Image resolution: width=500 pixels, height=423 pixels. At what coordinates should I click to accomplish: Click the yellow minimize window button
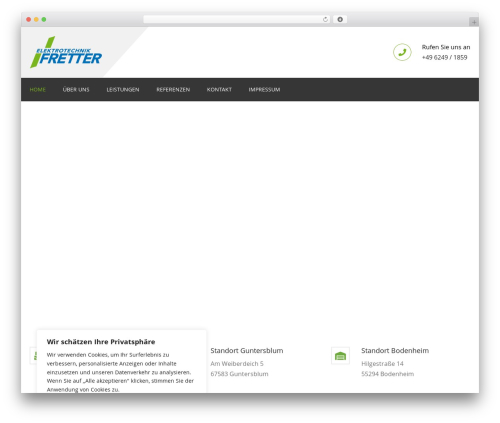[36, 20]
